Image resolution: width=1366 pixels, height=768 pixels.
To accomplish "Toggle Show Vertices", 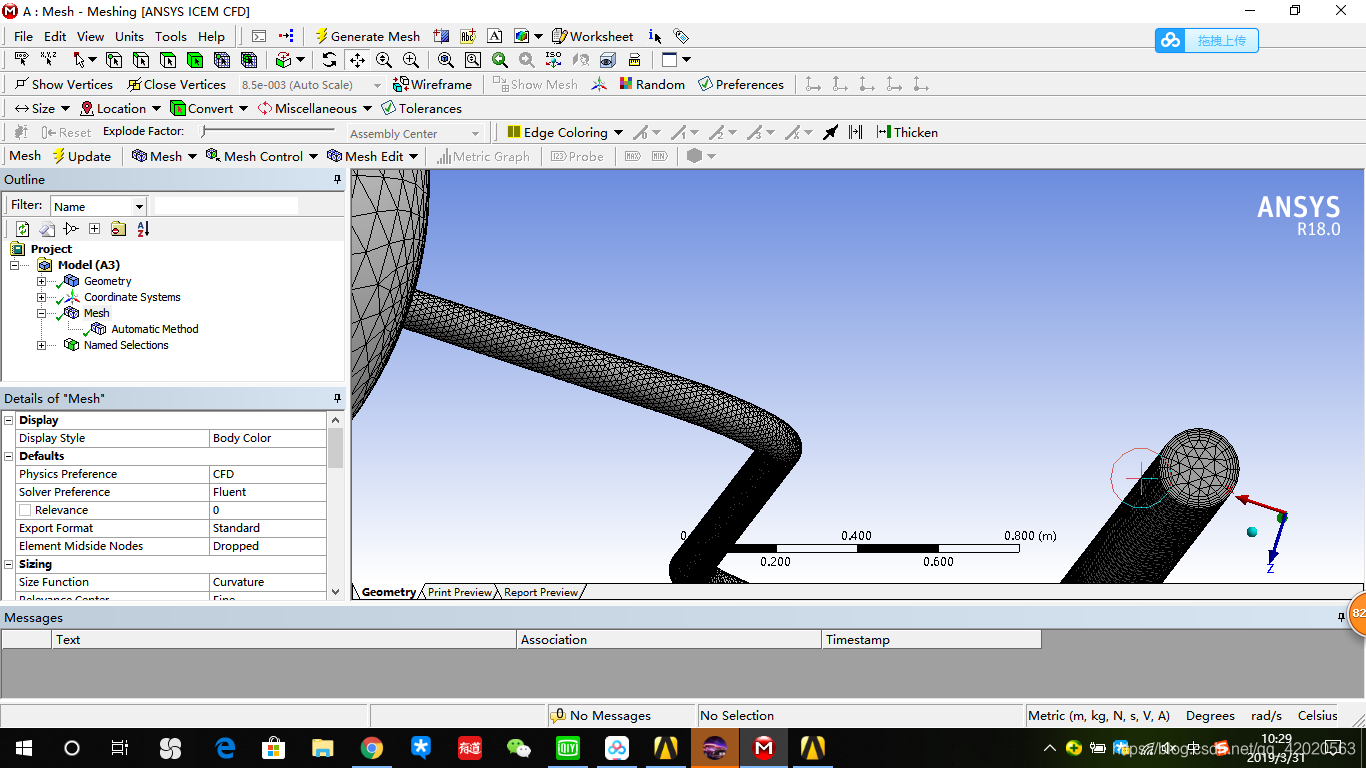I will 63,84.
